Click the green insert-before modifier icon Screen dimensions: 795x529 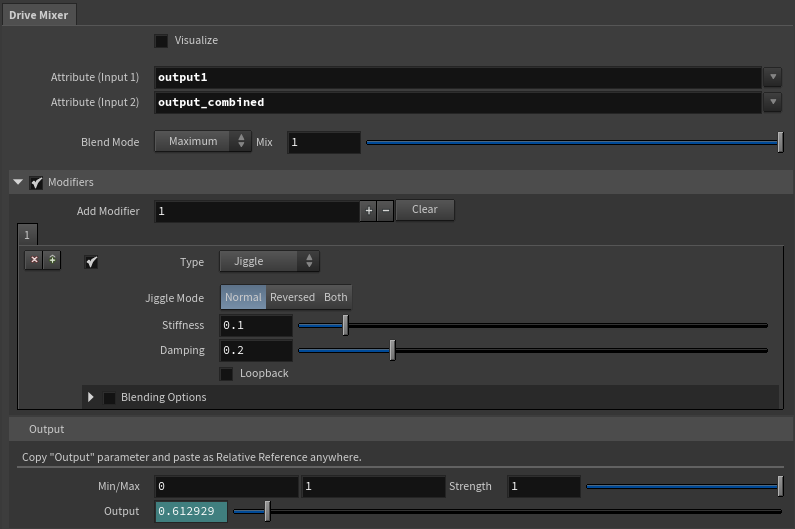[52, 260]
